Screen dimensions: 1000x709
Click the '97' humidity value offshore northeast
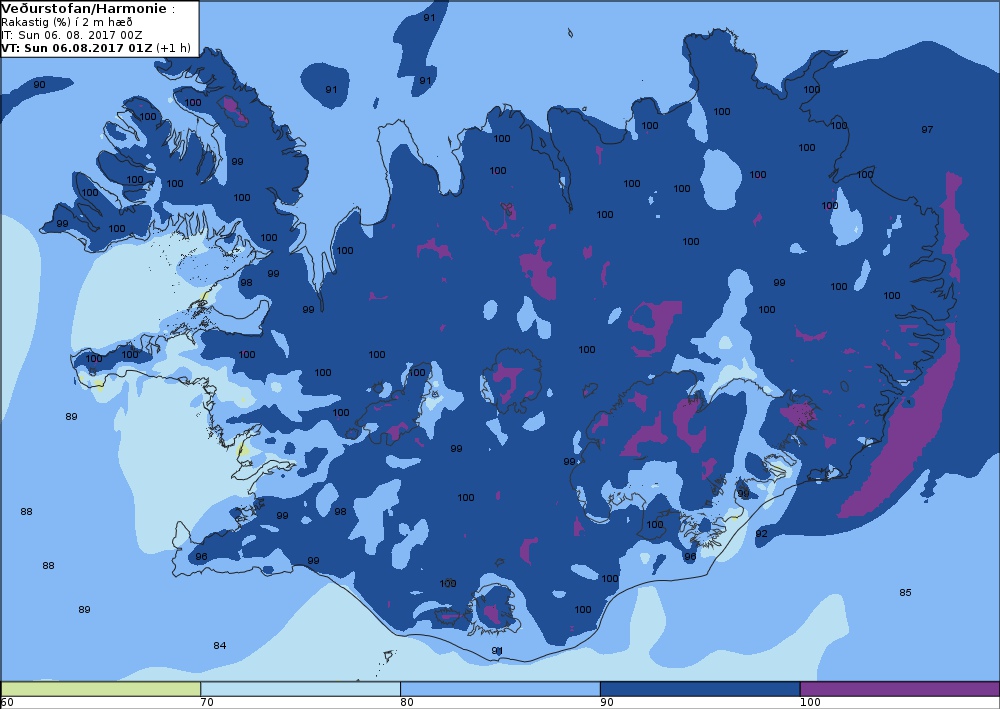(x=927, y=129)
